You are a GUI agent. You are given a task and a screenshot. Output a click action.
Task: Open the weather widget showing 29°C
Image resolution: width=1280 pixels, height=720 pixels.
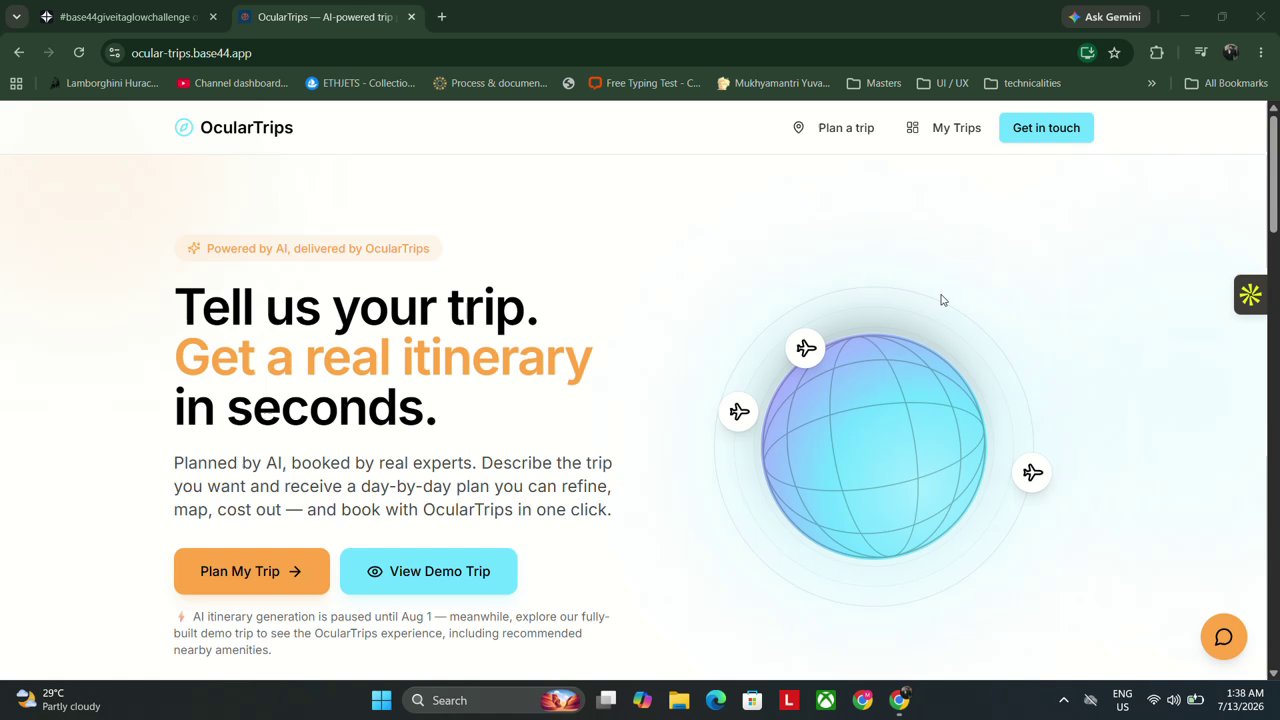(x=58, y=700)
